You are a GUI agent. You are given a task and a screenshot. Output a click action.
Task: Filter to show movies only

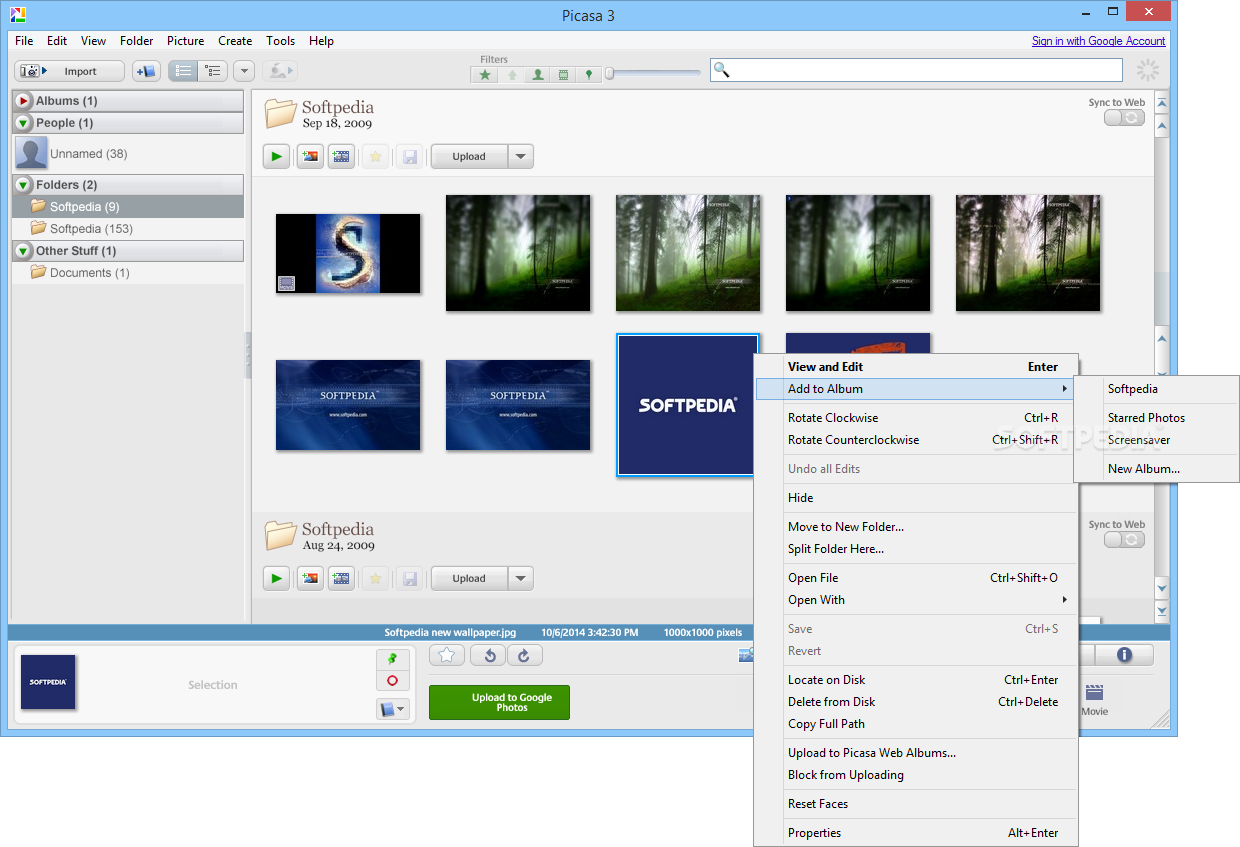[x=564, y=74]
